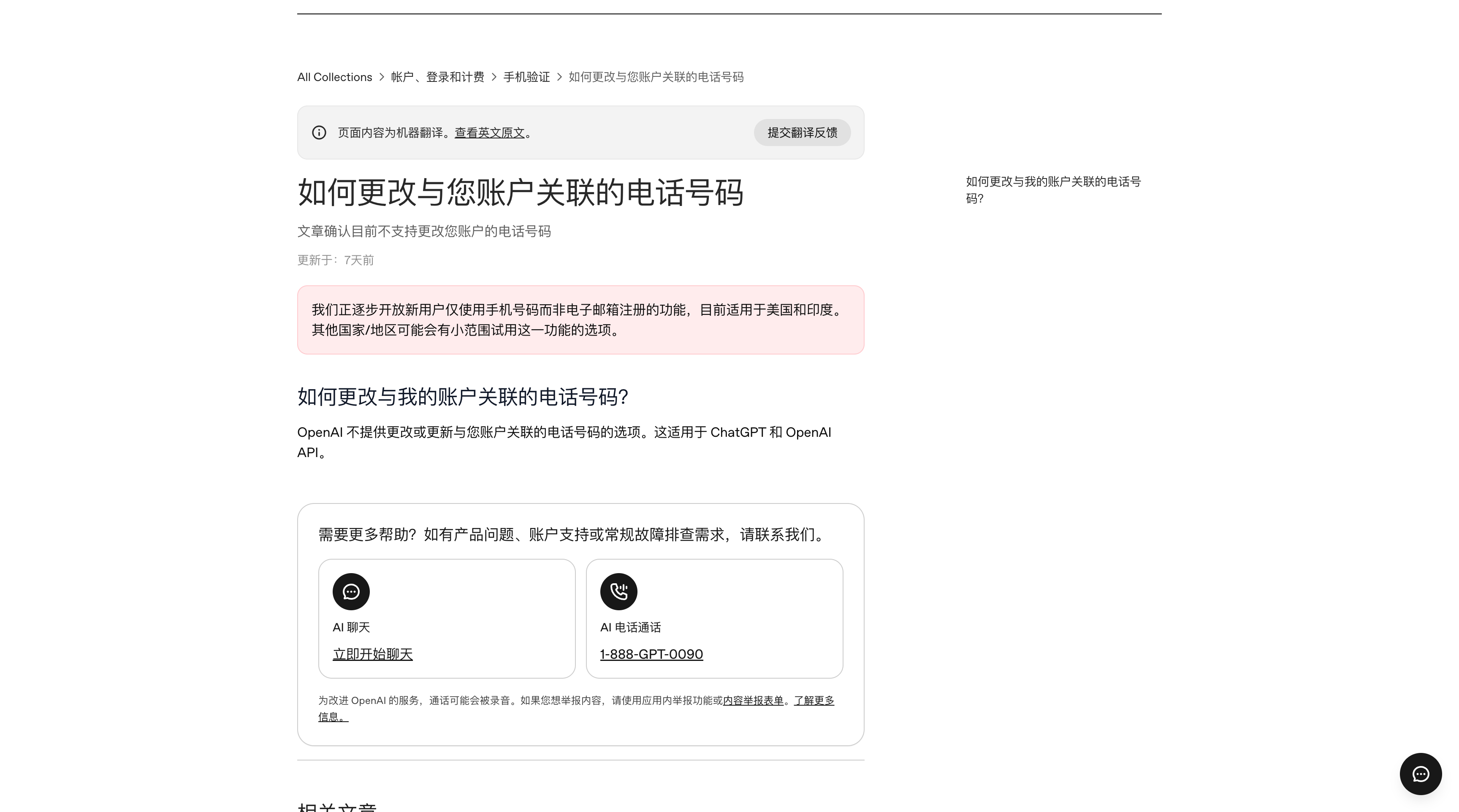Click the chevron after 手机验证 breadcrumb

[x=560, y=77]
